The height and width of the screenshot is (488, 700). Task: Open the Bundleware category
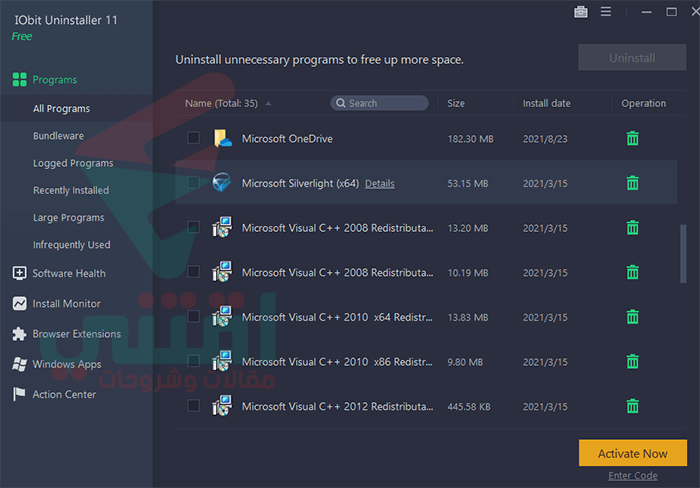tap(58, 136)
